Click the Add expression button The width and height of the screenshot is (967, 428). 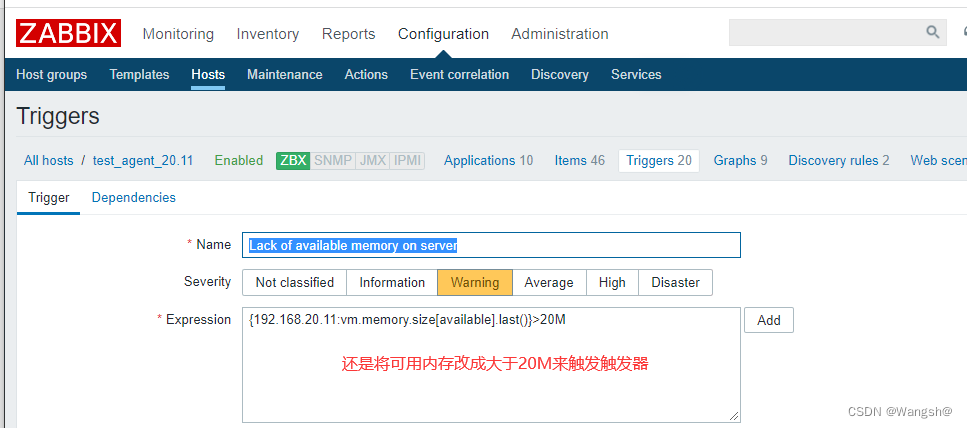click(769, 320)
